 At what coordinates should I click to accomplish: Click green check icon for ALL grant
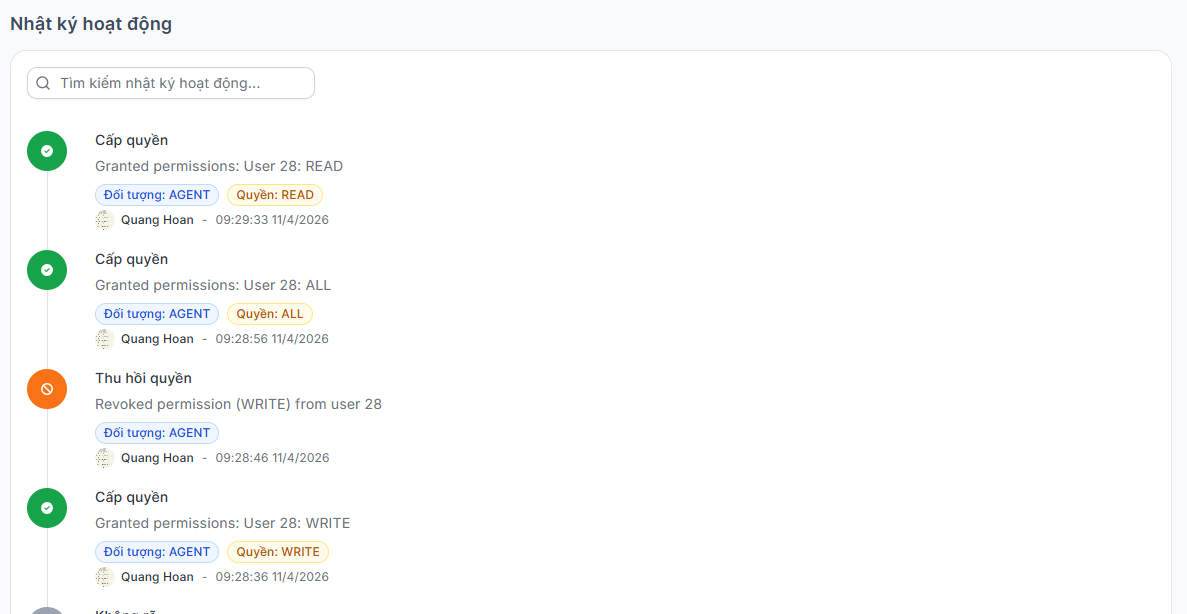[47, 270]
